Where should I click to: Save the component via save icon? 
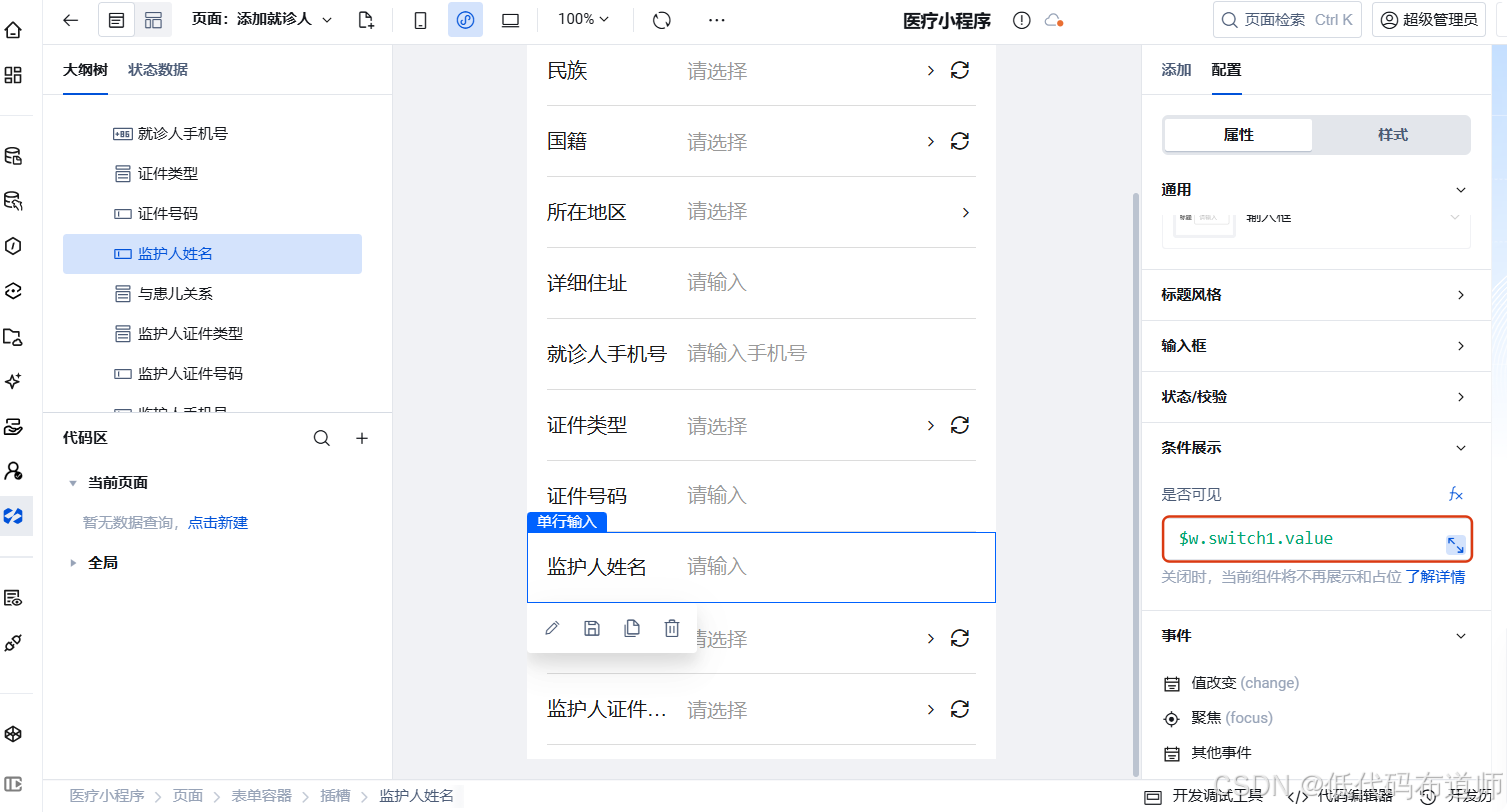click(592, 627)
